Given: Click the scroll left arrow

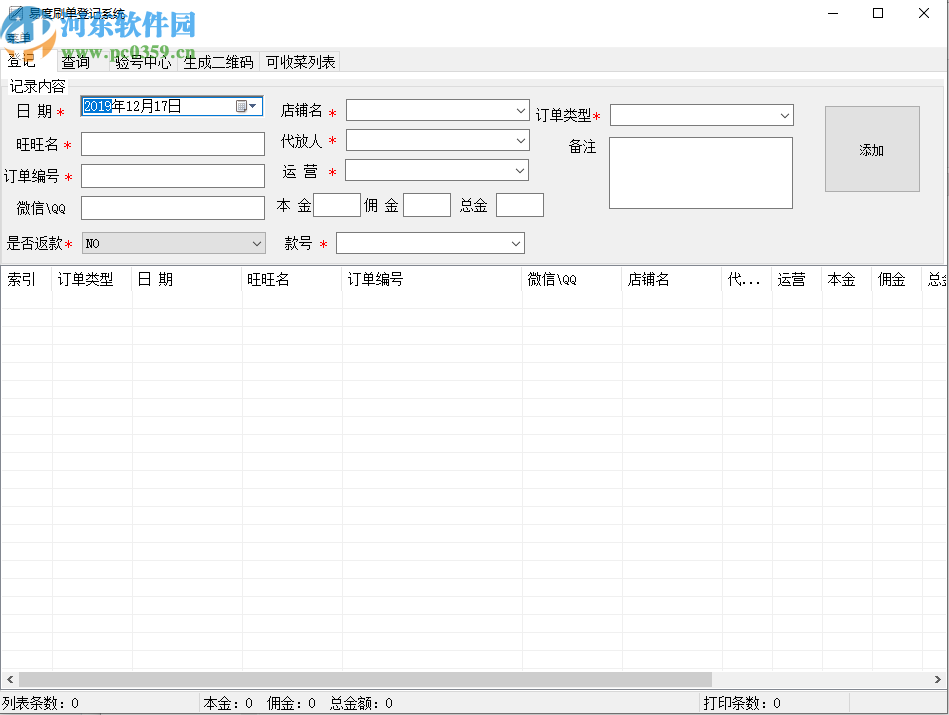Looking at the screenshot, I should 10,679.
